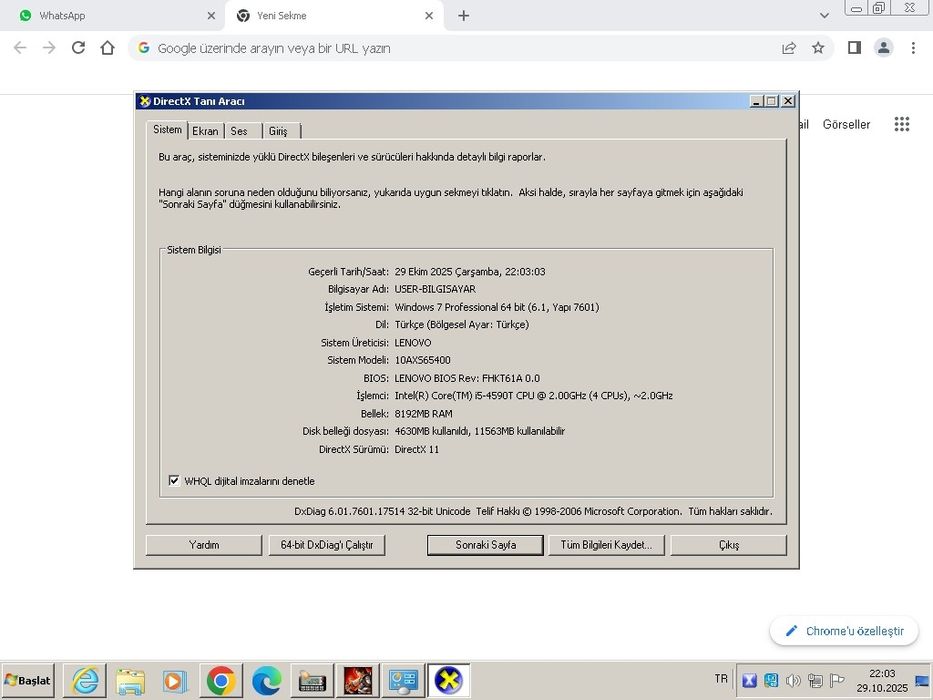Click the Çıkış button
This screenshot has height=700, width=933.
pos(728,545)
